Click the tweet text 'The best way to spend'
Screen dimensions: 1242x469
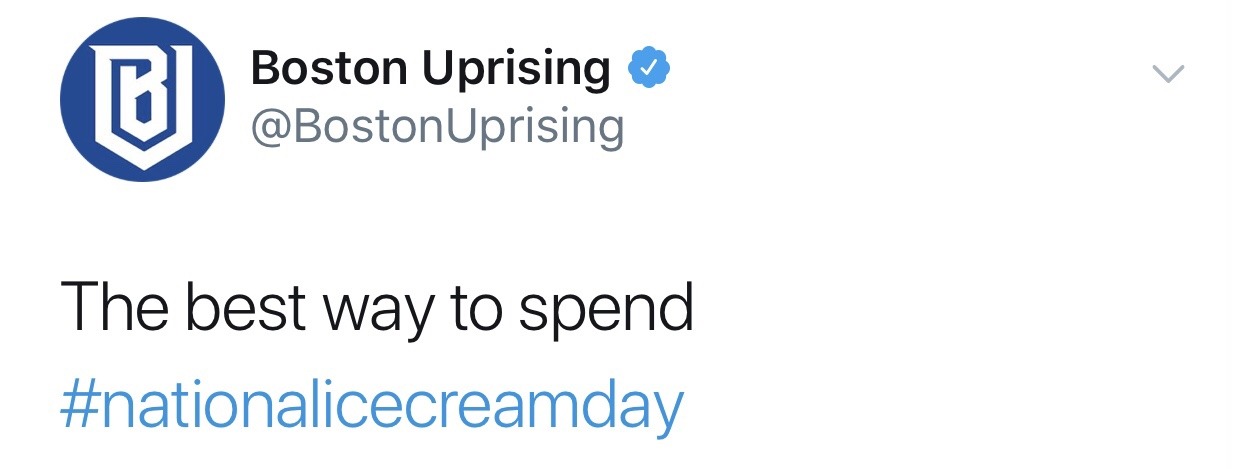coord(377,308)
